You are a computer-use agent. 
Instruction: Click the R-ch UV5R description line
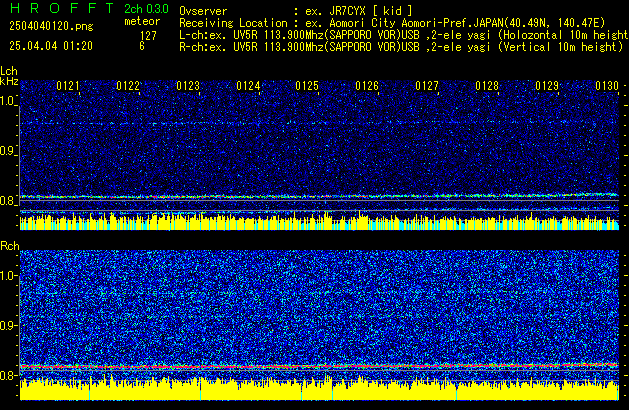401,47
